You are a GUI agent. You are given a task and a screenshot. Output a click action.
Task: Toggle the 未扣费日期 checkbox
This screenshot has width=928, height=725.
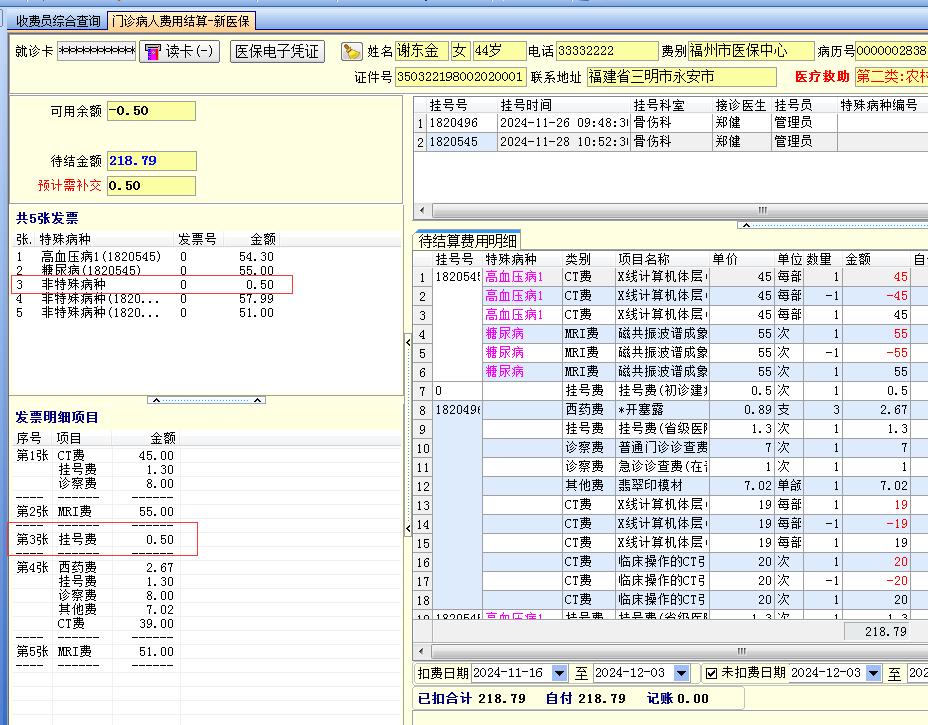tap(711, 673)
